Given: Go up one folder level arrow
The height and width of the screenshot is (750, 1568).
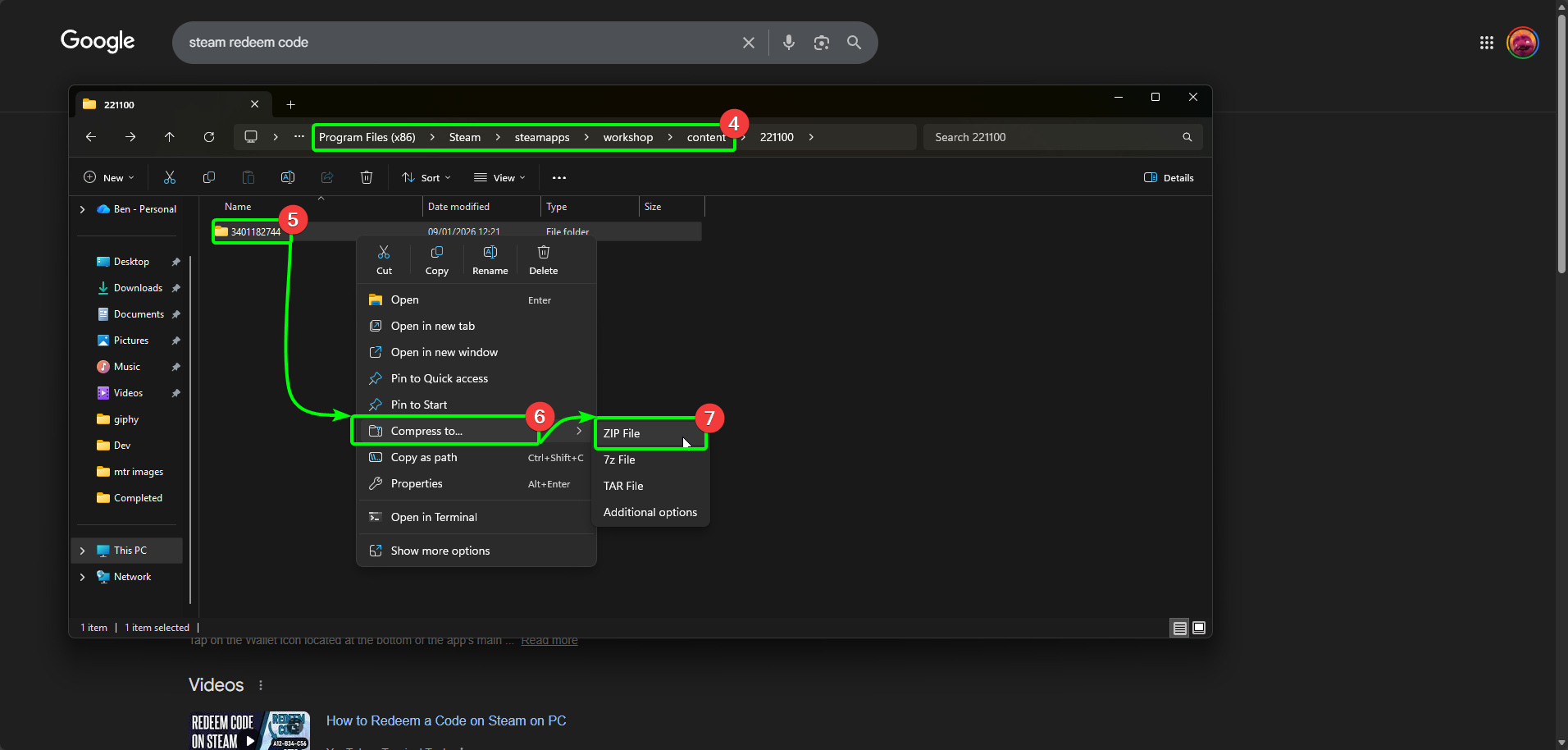Looking at the screenshot, I should pos(170,137).
